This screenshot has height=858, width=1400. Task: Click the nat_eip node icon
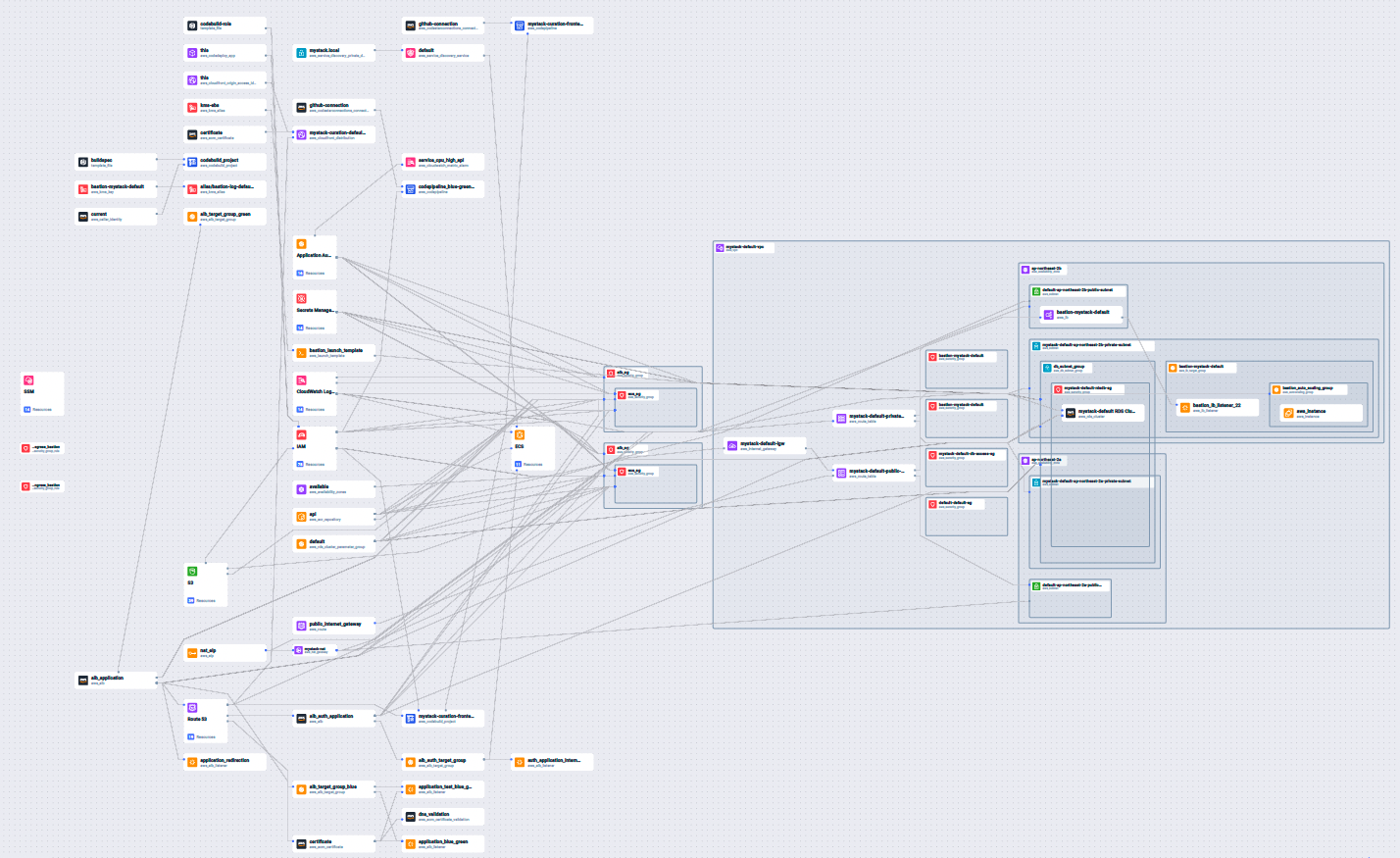[x=192, y=652]
